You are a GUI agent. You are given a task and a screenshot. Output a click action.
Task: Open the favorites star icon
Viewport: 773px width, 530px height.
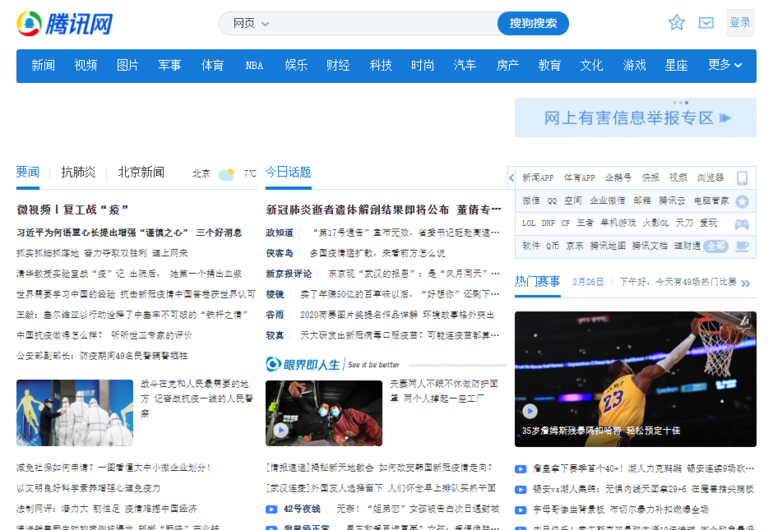pyautogui.click(x=676, y=23)
